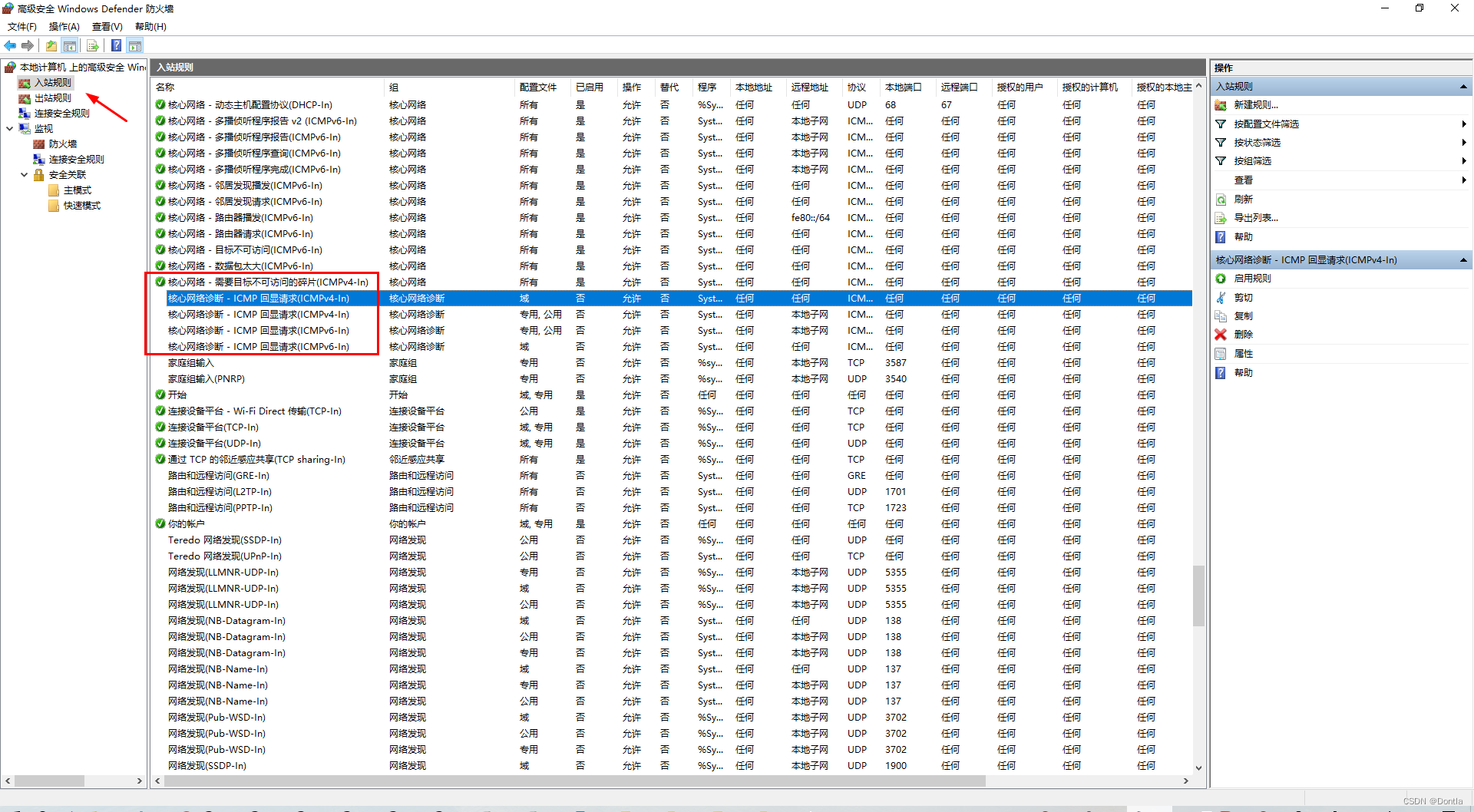
Task: Select rule 你的帐户
Action: coord(187,524)
